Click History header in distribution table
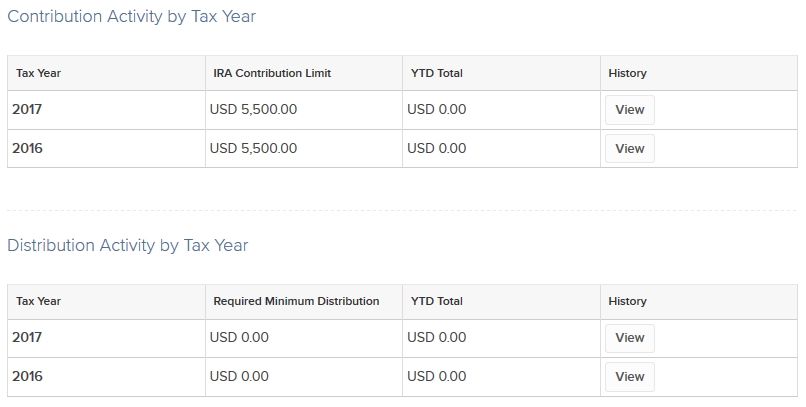Image resolution: width=806 pixels, height=407 pixels. (627, 301)
